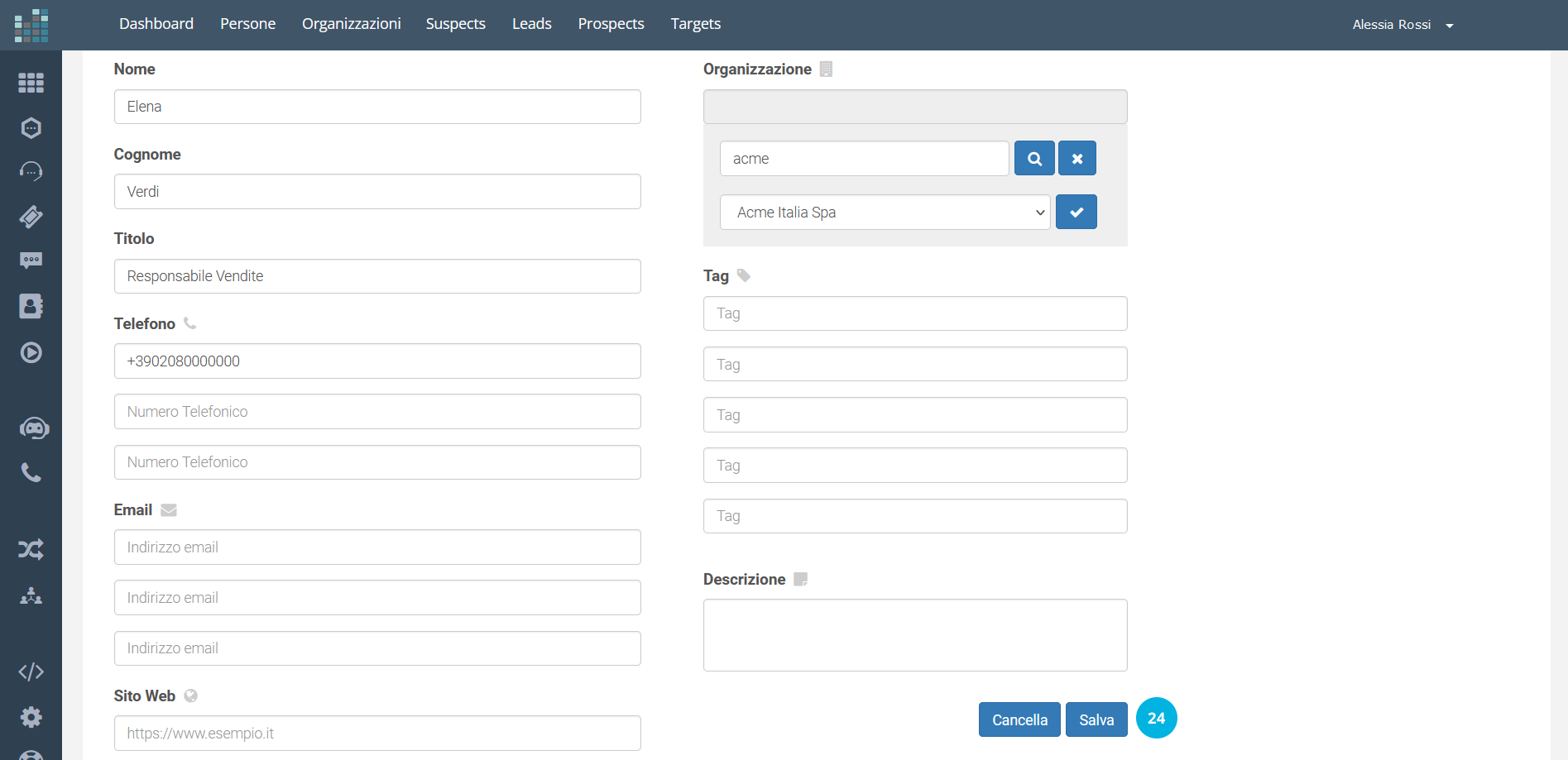Image resolution: width=1568 pixels, height=760 pixels.
Task: Open settings gear icon in sidebar
Action: (x=31, y=717)
